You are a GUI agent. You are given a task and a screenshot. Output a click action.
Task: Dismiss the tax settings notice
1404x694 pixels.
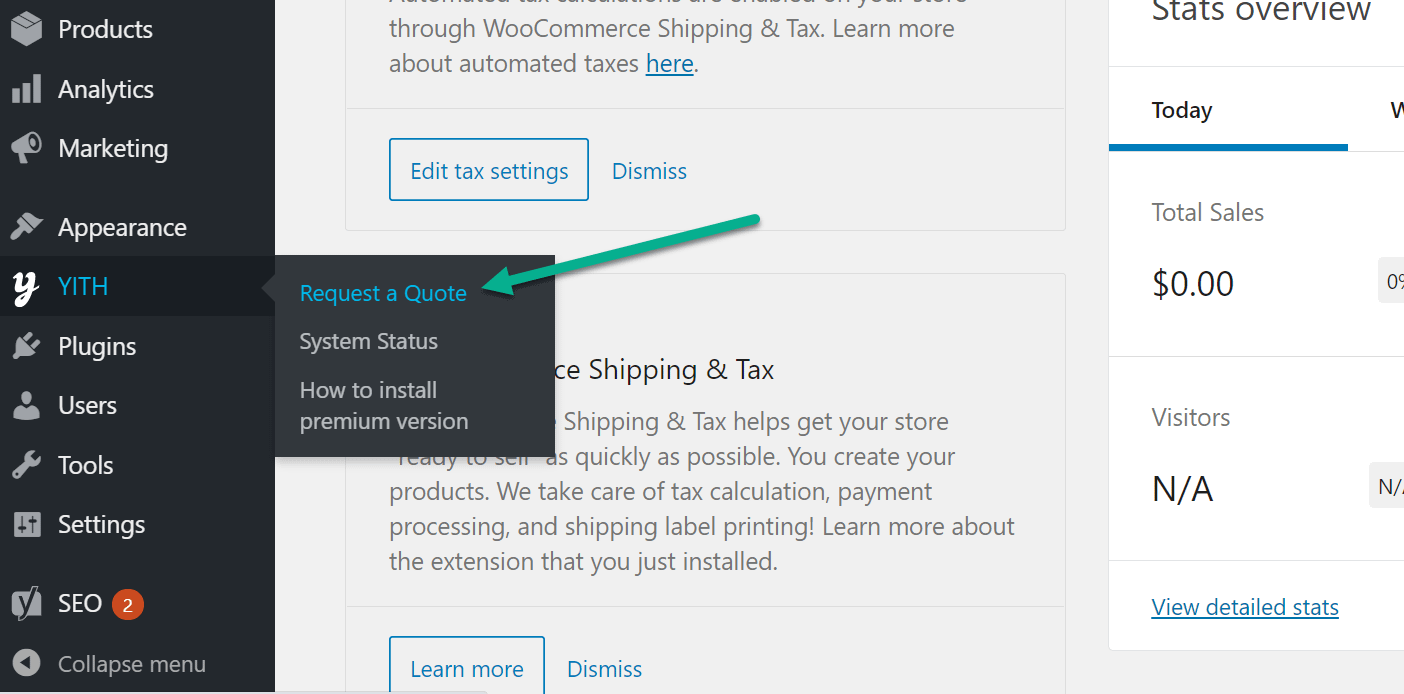648,170
